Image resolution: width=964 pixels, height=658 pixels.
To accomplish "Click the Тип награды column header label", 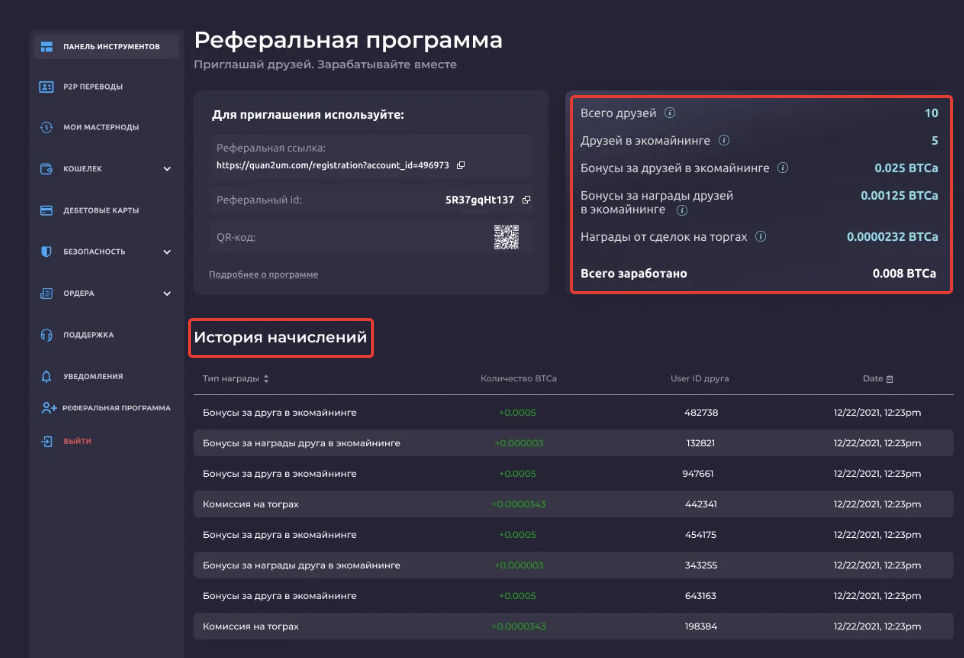I will coord(231,379).
